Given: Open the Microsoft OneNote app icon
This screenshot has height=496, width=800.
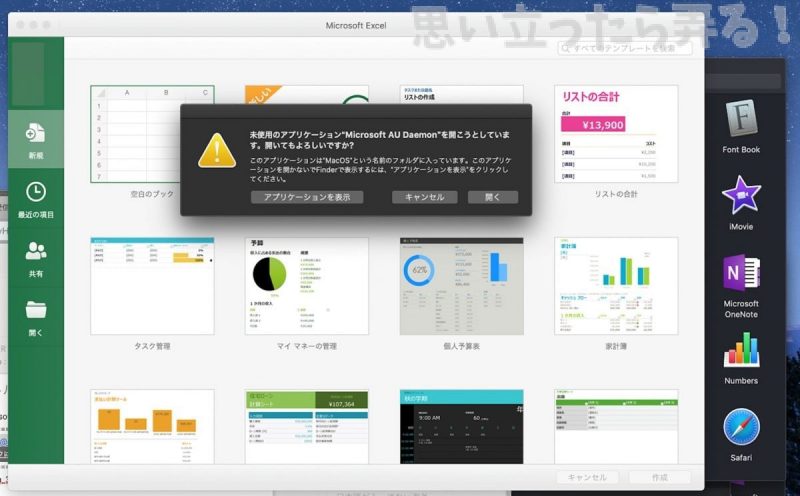Looking at the screenshot, I should coord(741,273).
